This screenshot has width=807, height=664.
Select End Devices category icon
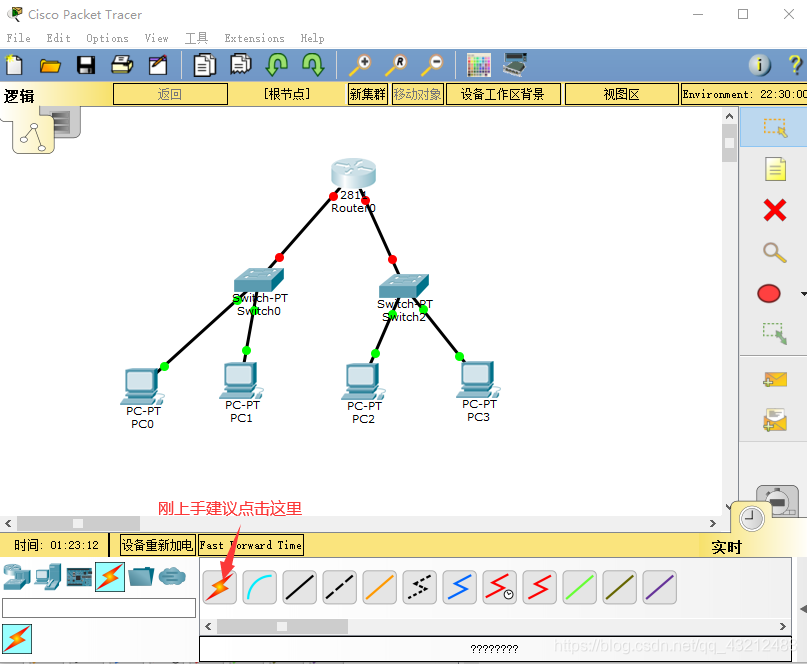pyautogui.click(x=48, y=576)
